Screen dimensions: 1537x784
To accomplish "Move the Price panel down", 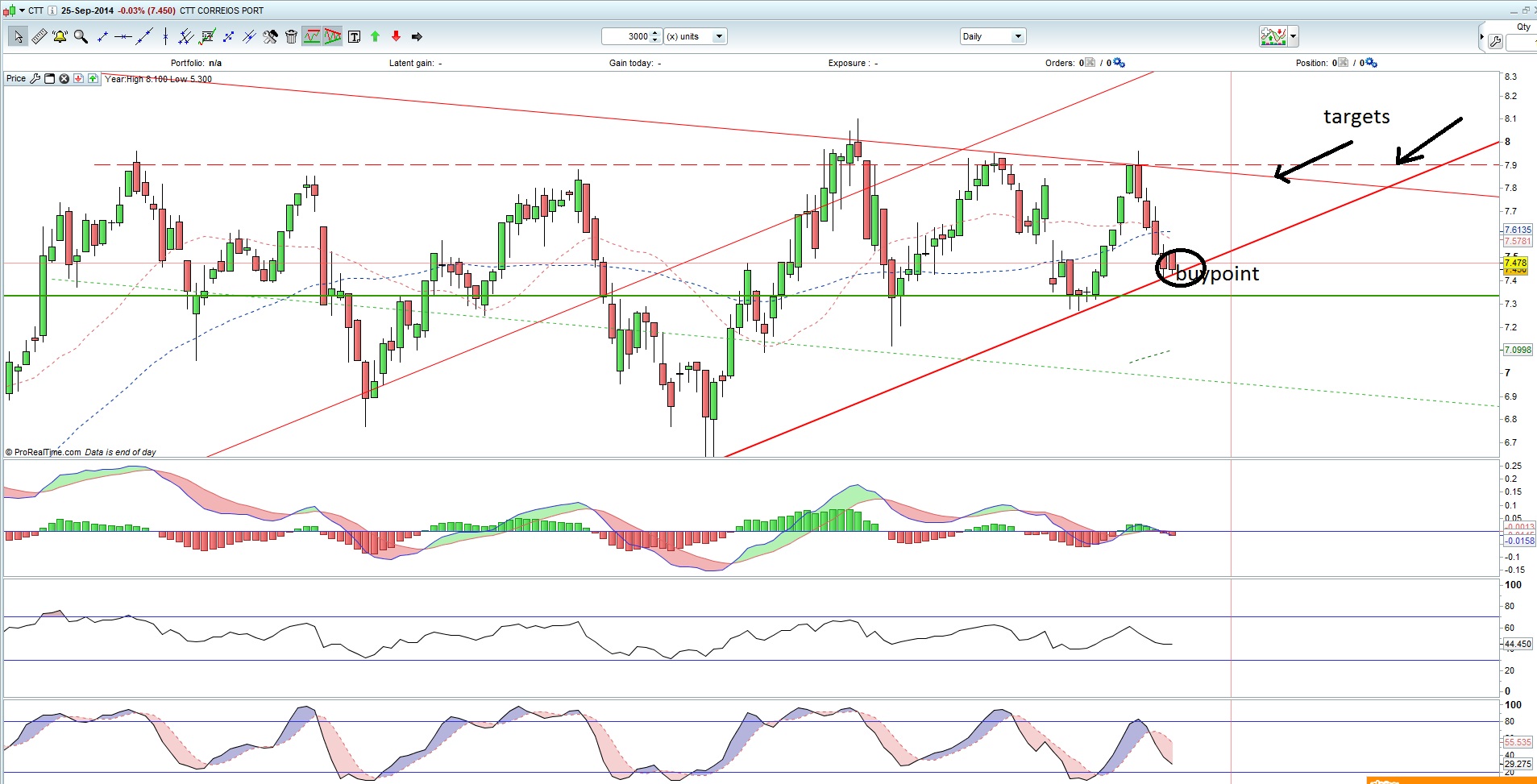I will tap(78, 79).
